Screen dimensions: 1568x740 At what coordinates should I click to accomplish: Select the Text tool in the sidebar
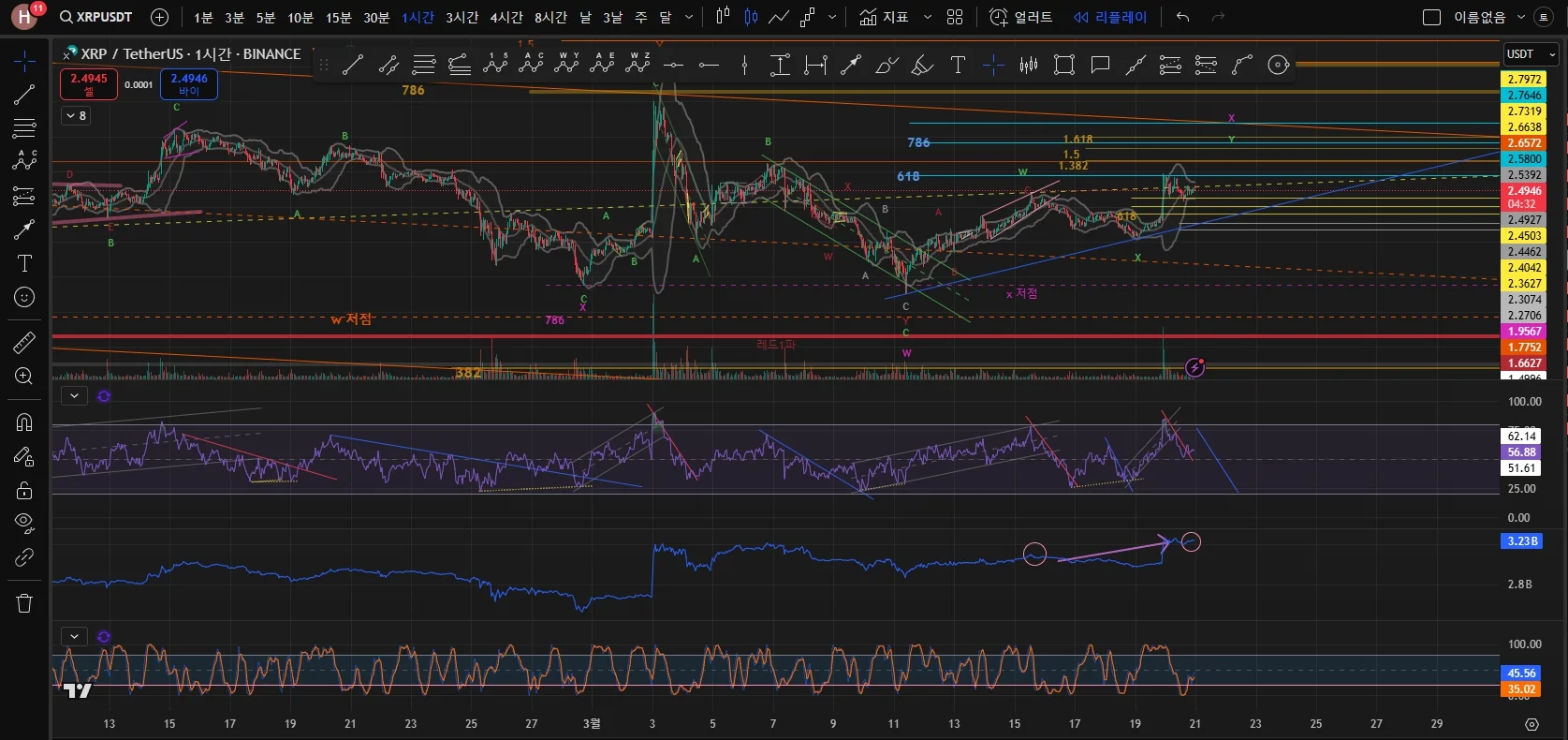pyautogui.click(x=24, y=263)
